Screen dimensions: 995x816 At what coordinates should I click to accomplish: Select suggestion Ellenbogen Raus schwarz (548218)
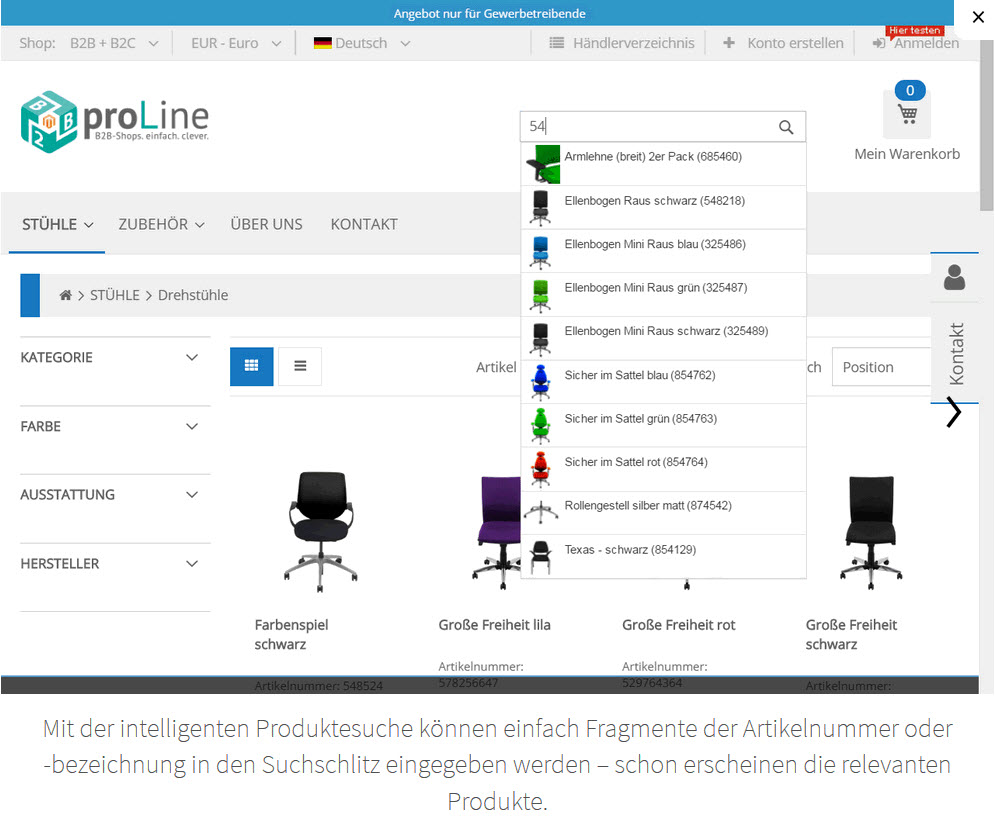pyautogui.click(x=663, y=207)
